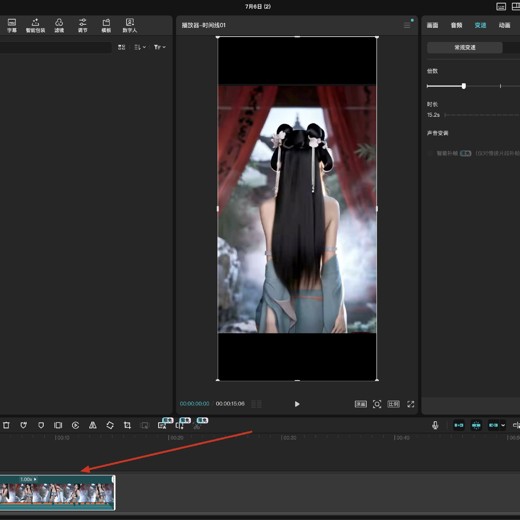The height and width of the screenshot is (520, 520).
Task: Enable the 智能补帧 smart frame checkbox
Action: pos(430,153)
